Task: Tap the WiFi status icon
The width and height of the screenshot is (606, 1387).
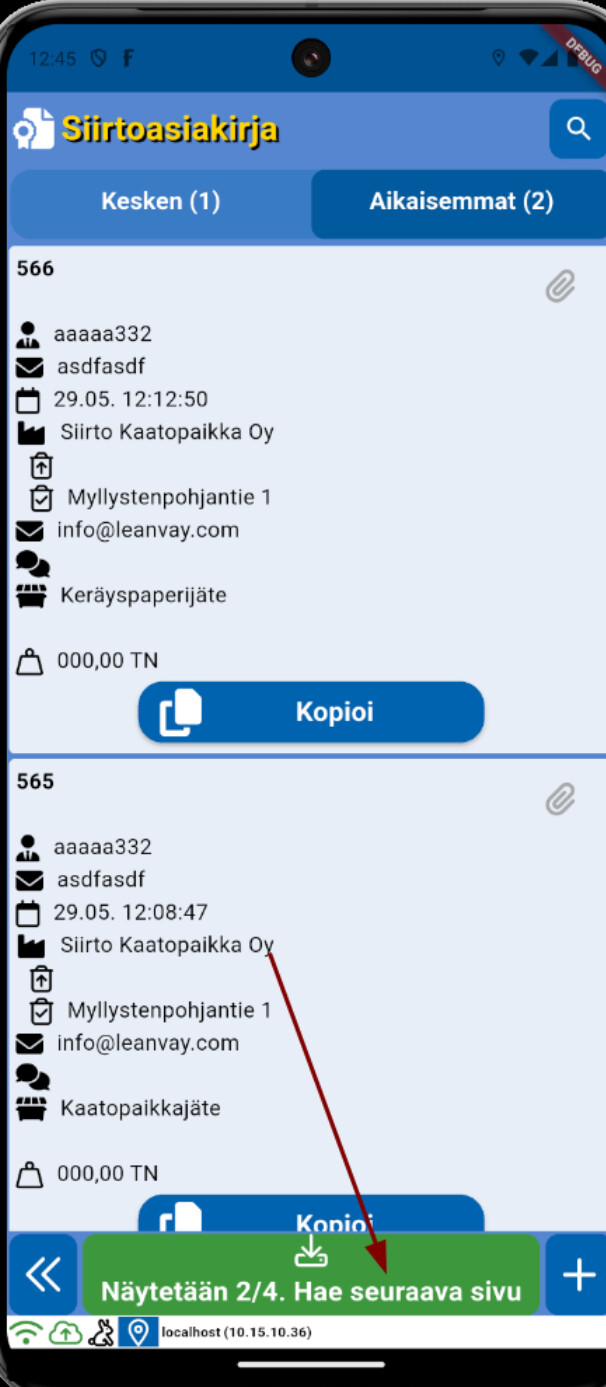Action: 27,1333
